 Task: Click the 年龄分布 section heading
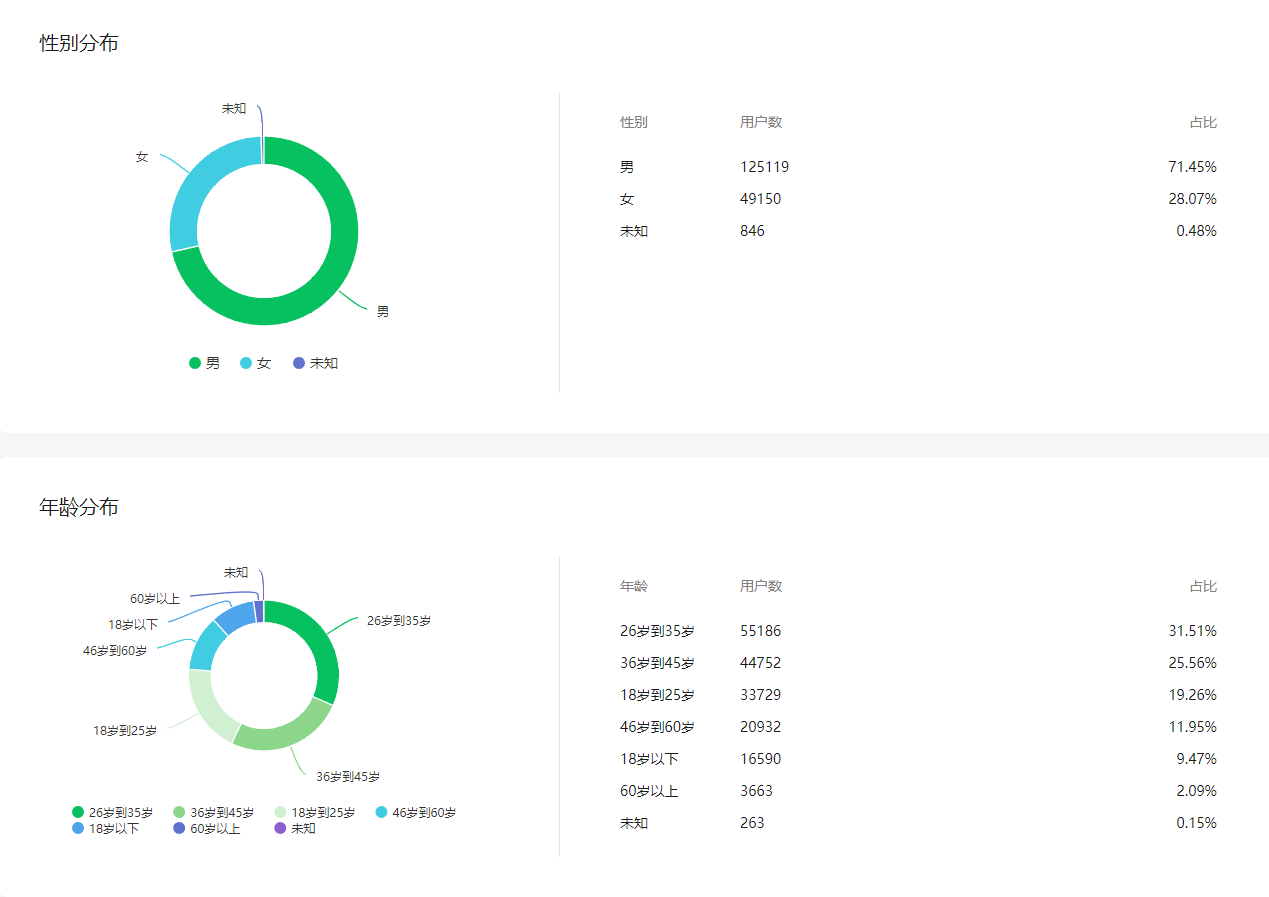(x=79, y=507)
